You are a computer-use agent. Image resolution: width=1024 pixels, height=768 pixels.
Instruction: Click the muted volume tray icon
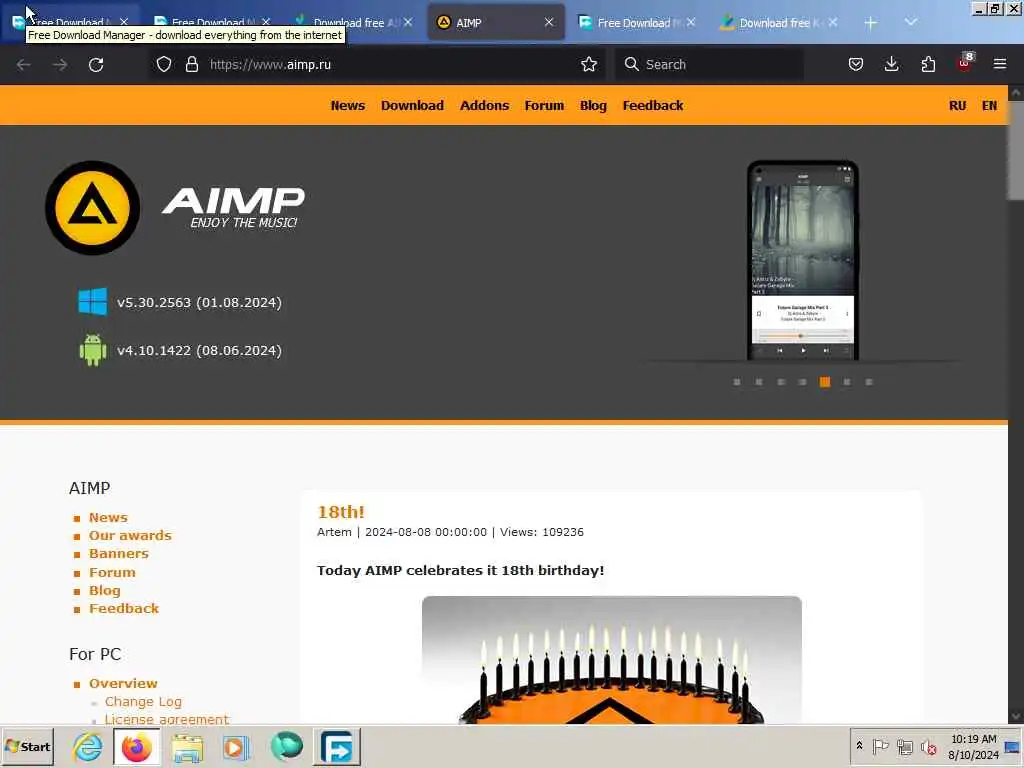pyautogui.click(x=928, y=746)
